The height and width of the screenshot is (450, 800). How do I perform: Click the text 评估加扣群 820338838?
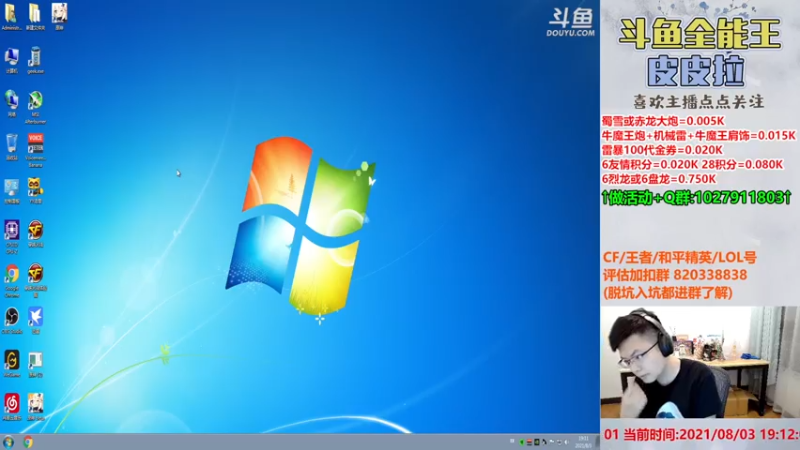pos(674,275)
